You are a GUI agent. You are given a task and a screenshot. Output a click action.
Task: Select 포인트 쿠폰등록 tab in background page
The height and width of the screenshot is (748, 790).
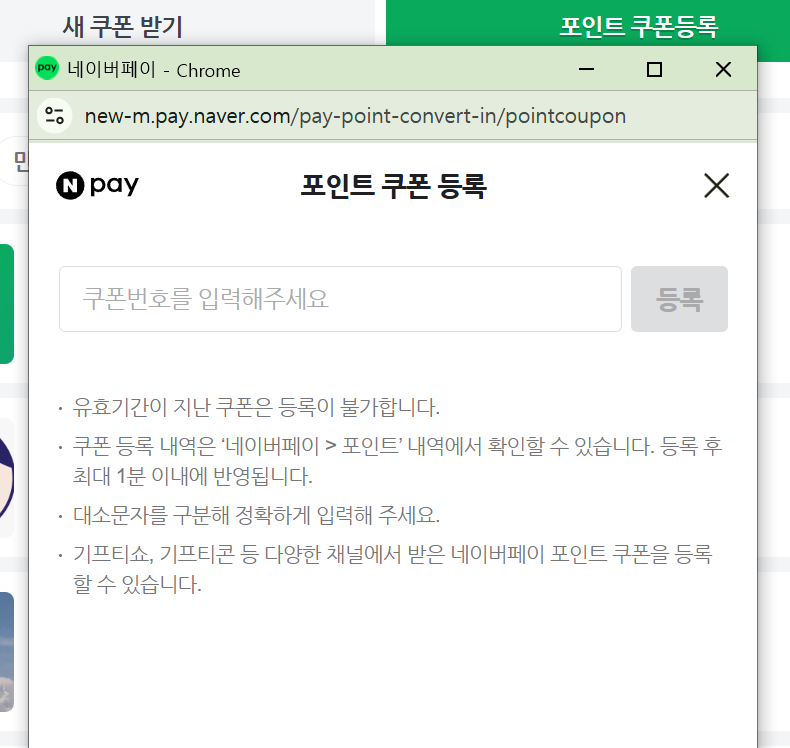(x=638, y=26)
